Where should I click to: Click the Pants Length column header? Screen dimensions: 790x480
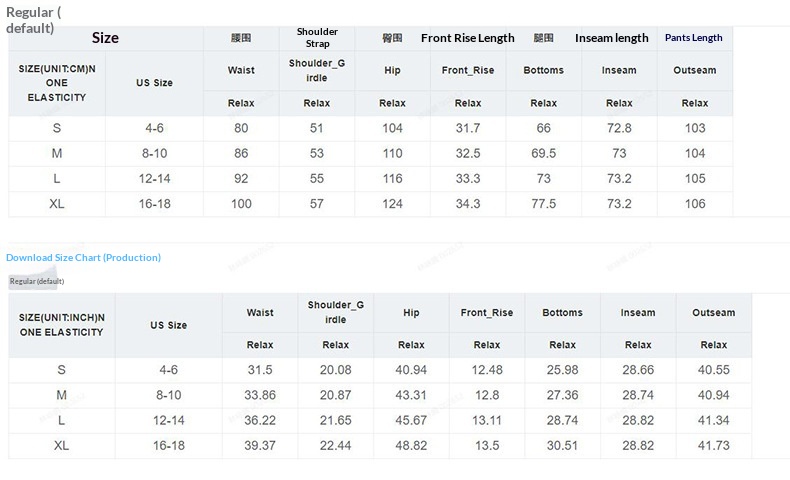click(x=694, y=38)
